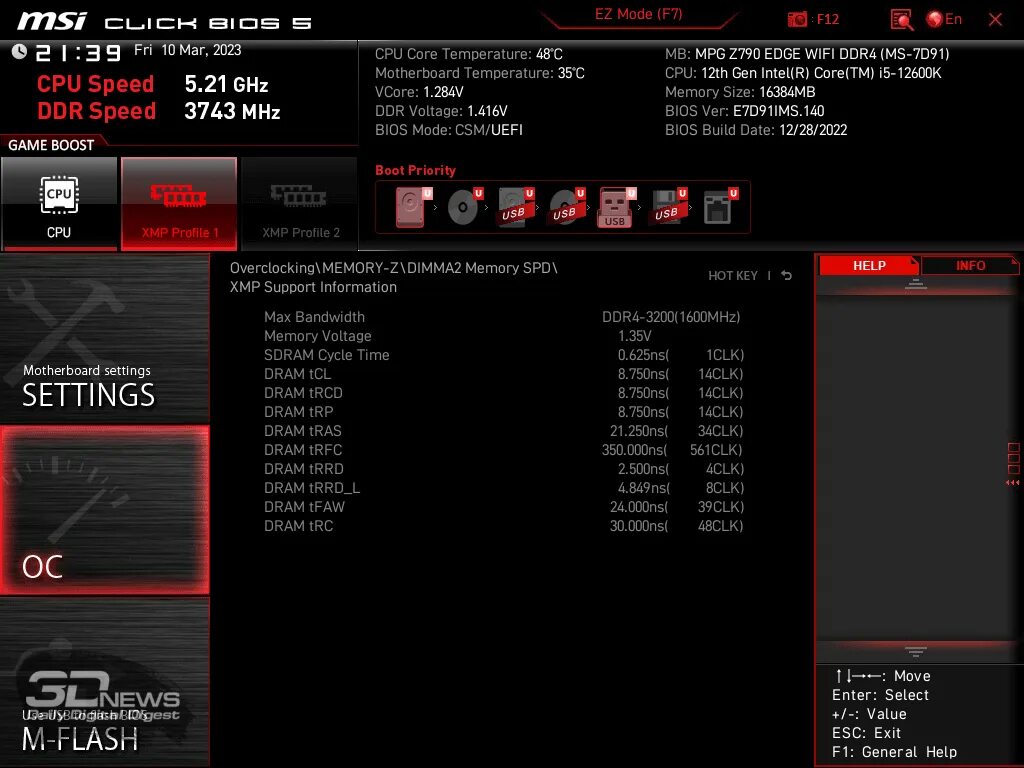Open the M-FLASH section

click(x=104, y=682)
